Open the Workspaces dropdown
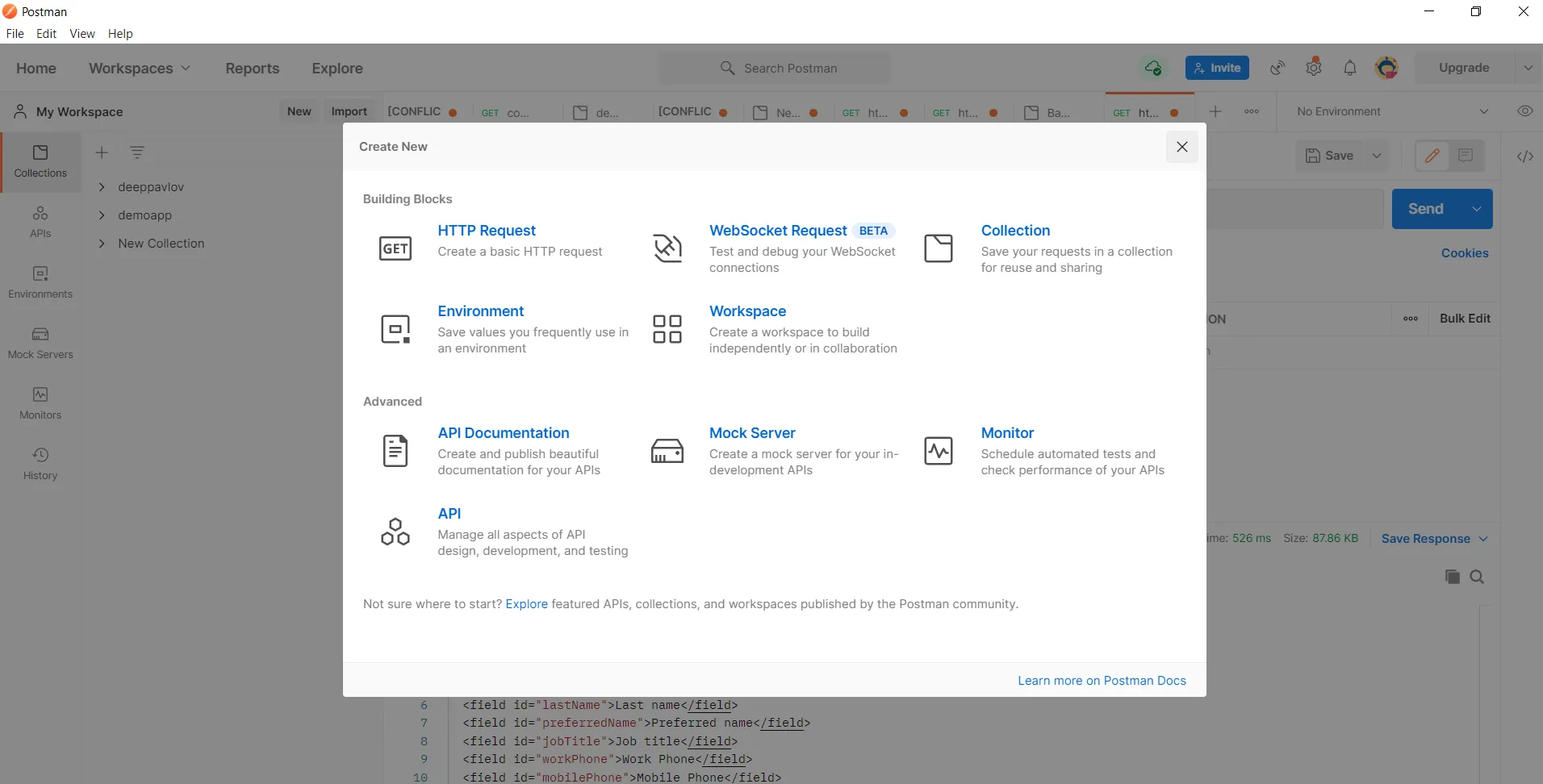Screen dimensions: 1543x784 tap(140, 69)
